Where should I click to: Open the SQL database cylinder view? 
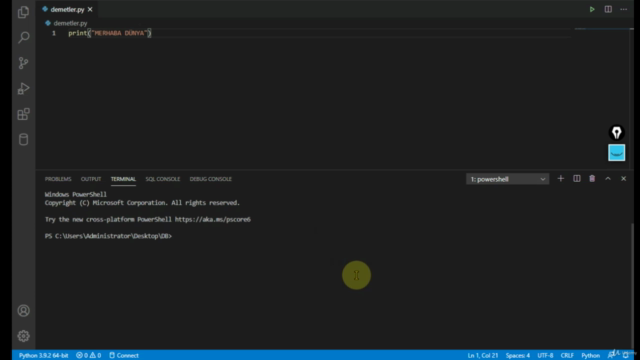23,140
